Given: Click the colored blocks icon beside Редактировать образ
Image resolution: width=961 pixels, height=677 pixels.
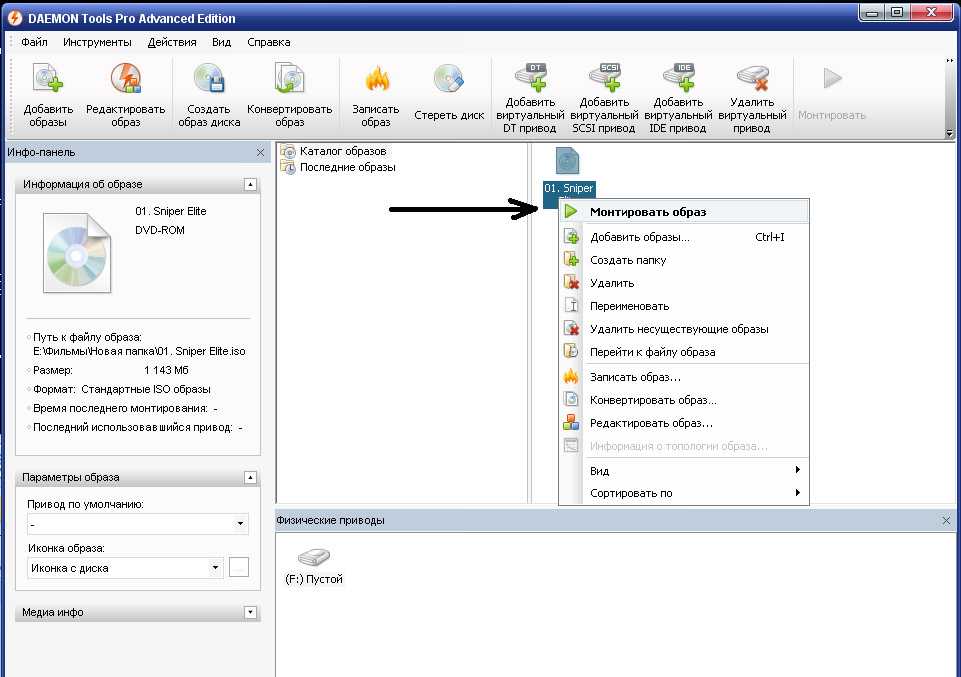Looking at the screenshot, I should pos(571,422).
